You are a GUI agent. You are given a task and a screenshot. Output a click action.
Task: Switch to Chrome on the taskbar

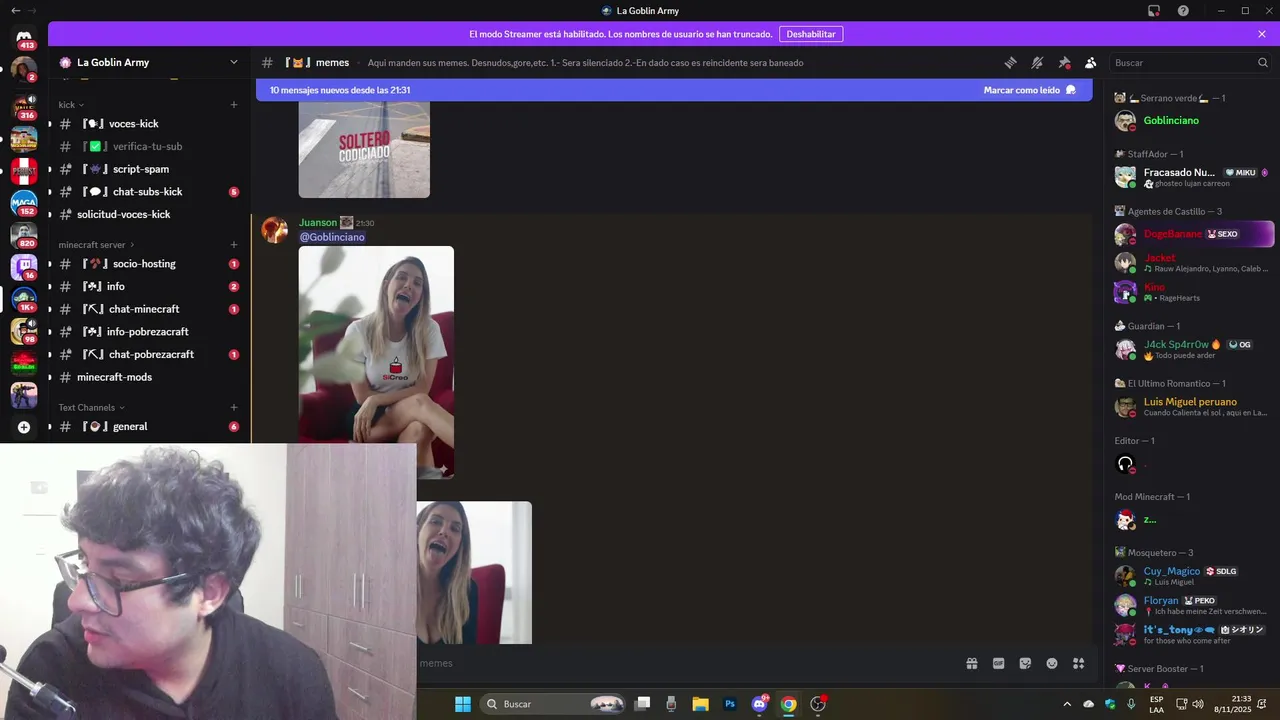click(788, 704)
